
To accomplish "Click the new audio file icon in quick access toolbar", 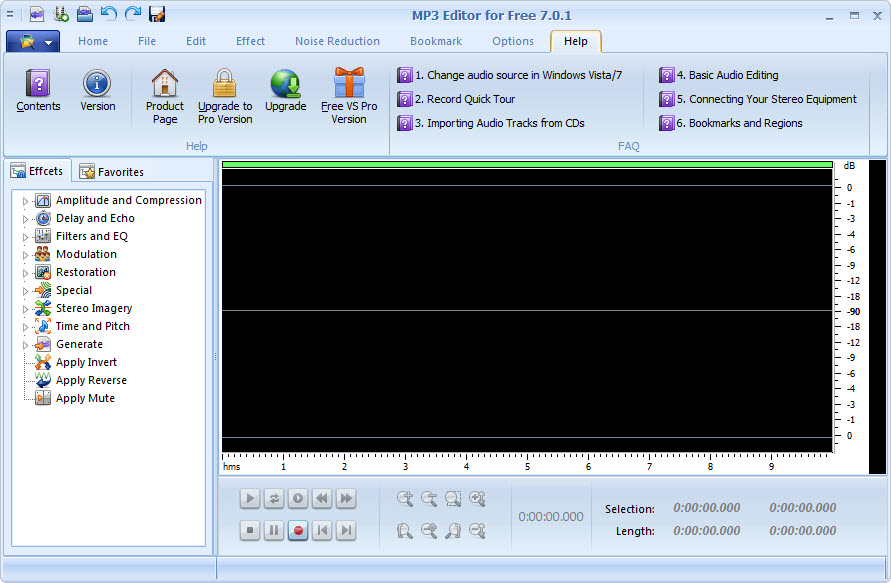I will [x=37, y=14].
